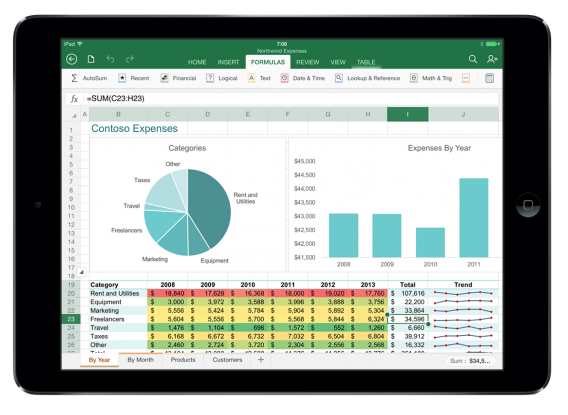Open the Products sheet
The height and width of the screenshot is (415, 568).
tap(183, 360)
